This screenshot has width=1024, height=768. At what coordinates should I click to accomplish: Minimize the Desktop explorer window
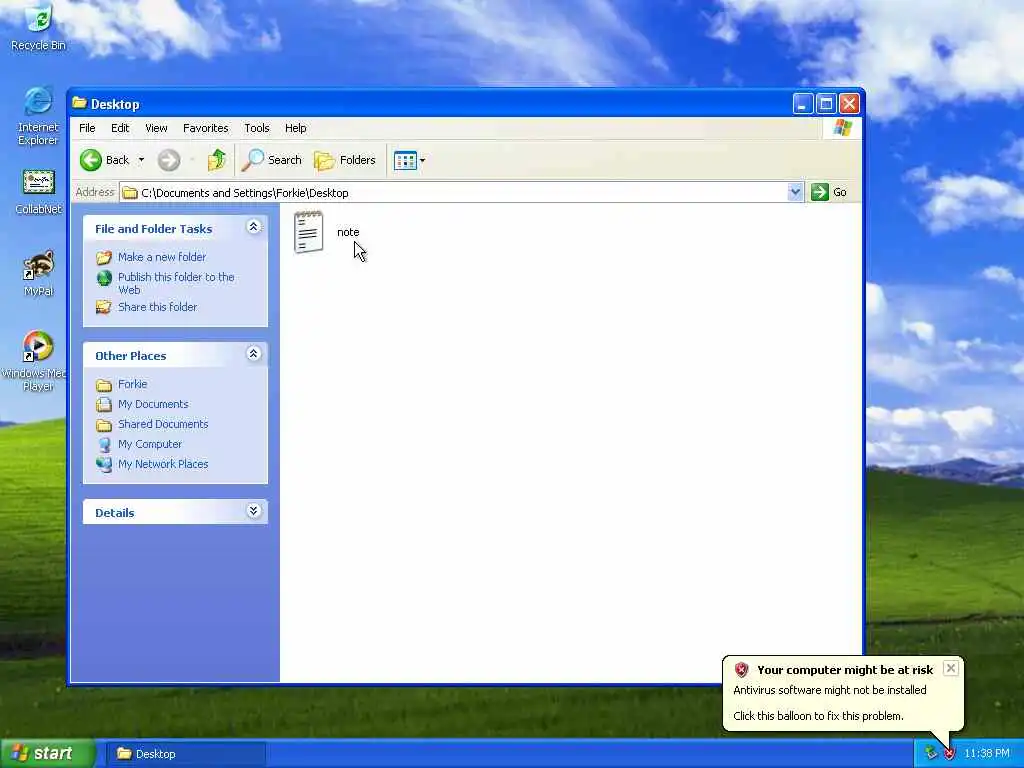click(803, 103)
